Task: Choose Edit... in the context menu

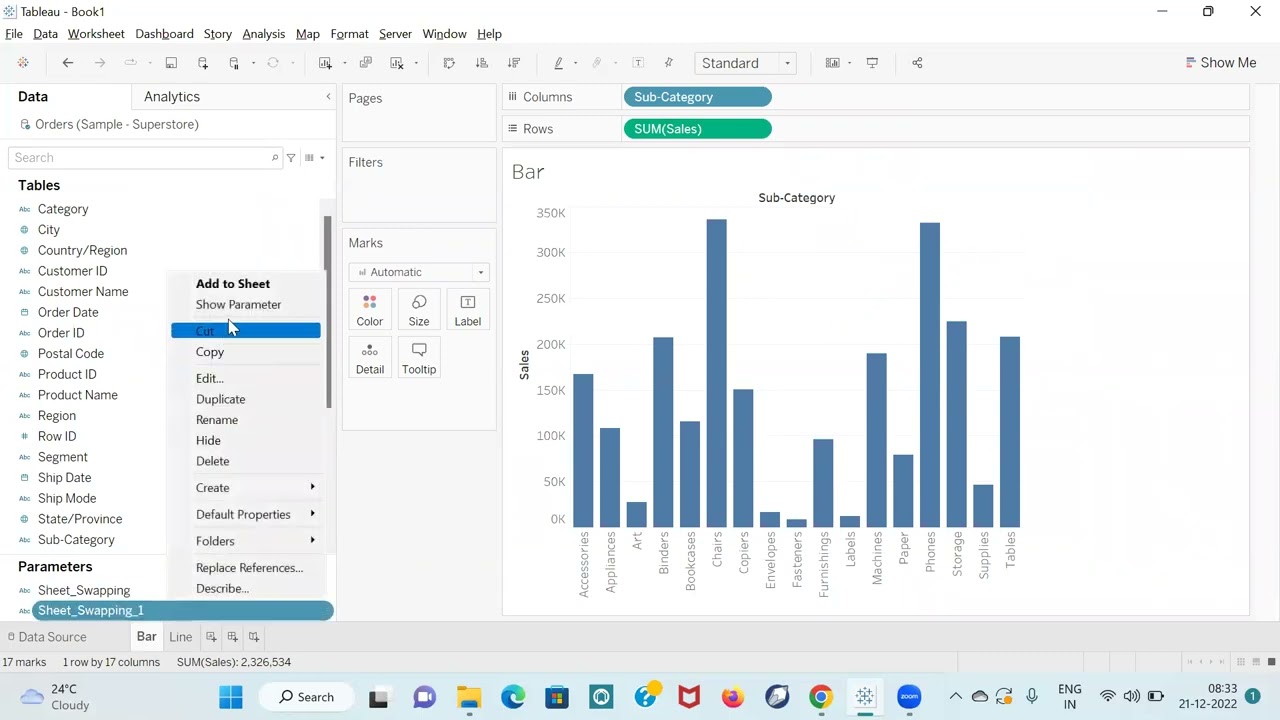Action: [x=210, y=379]
